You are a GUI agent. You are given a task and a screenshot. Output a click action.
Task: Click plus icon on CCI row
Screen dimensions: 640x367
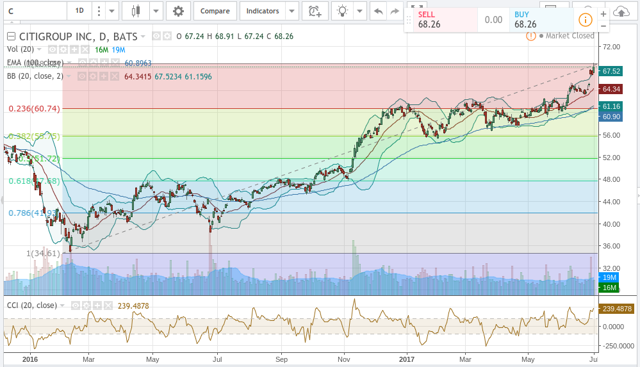pyautogui.click(x=97, y=305)
